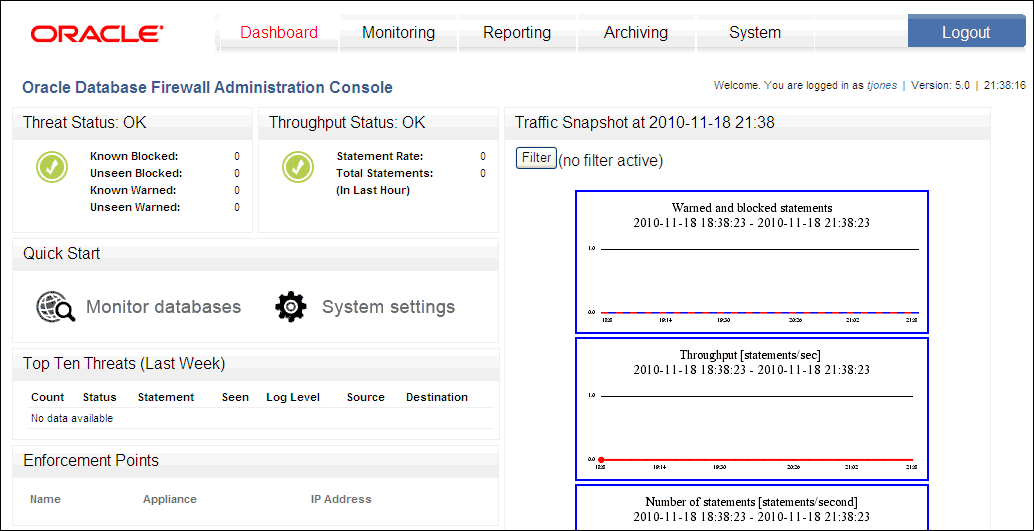1034x531 pixels.
Task: Click the Status column header
Action: (x=100, y=397)
